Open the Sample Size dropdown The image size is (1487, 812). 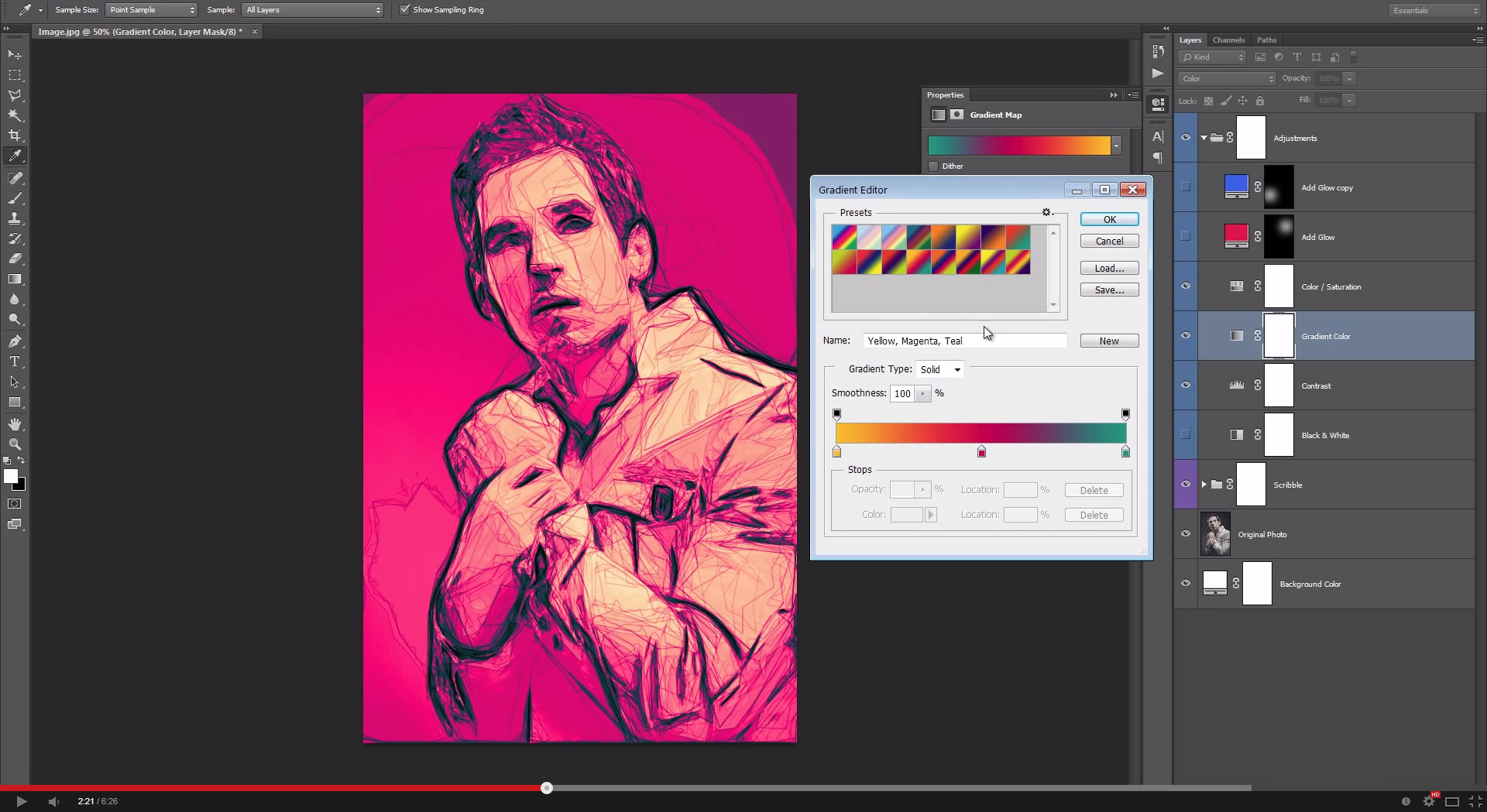tap(151, 10)
